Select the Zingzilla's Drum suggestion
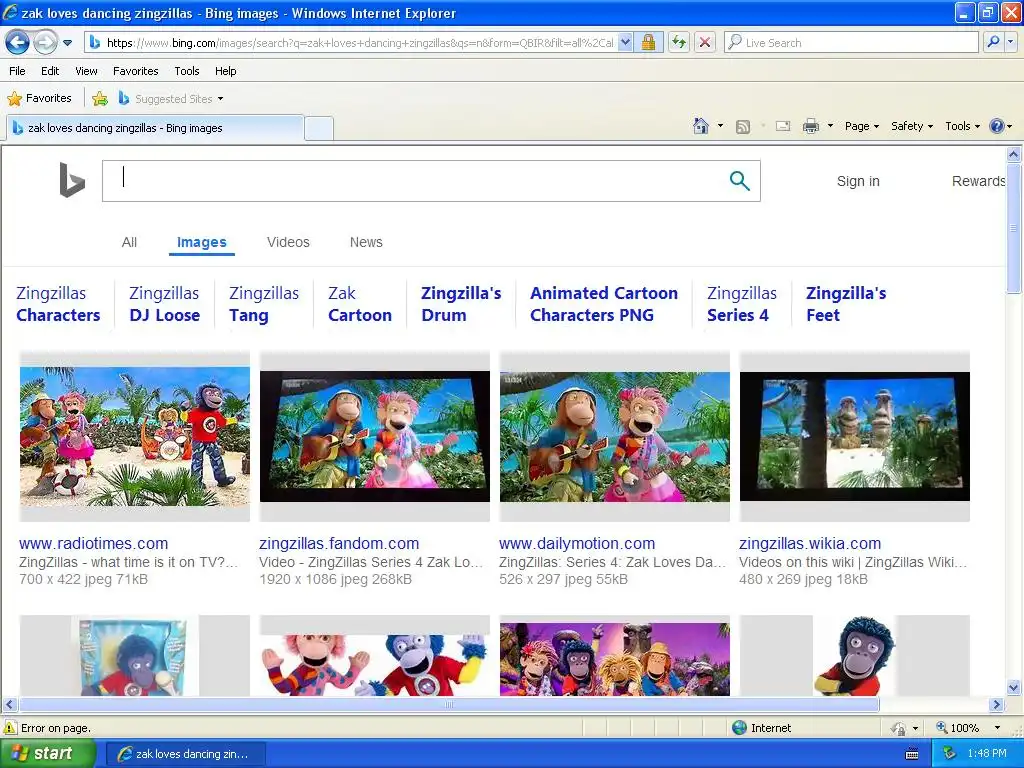 (x=461, y=304)
